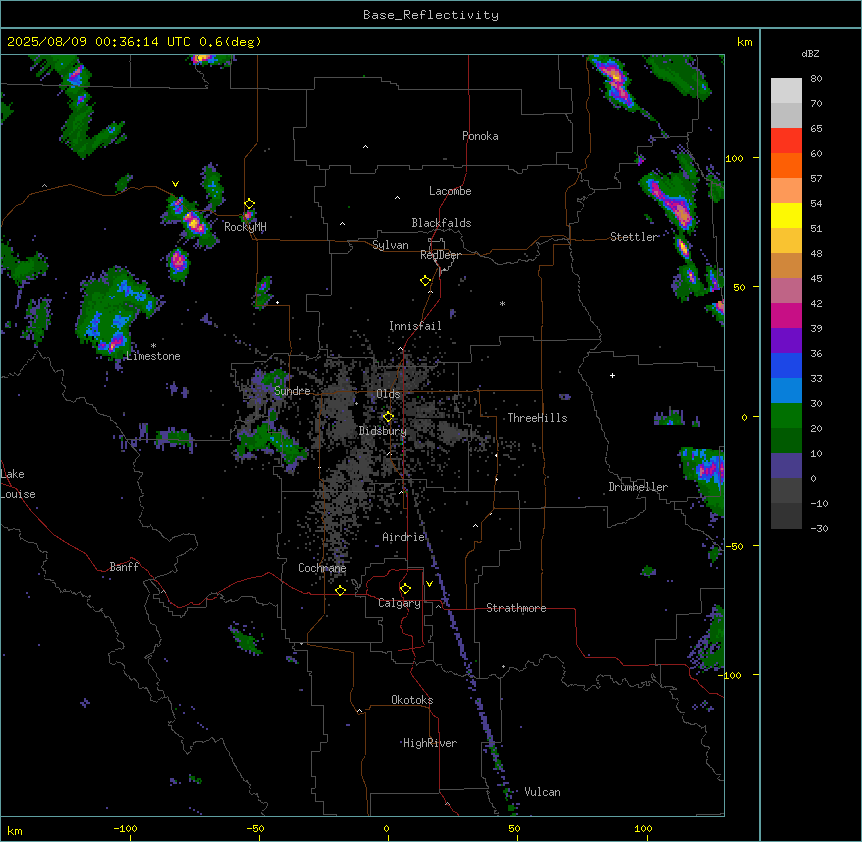Select the purple swatch between 39 and 36 dBZ

coord(786,341)
